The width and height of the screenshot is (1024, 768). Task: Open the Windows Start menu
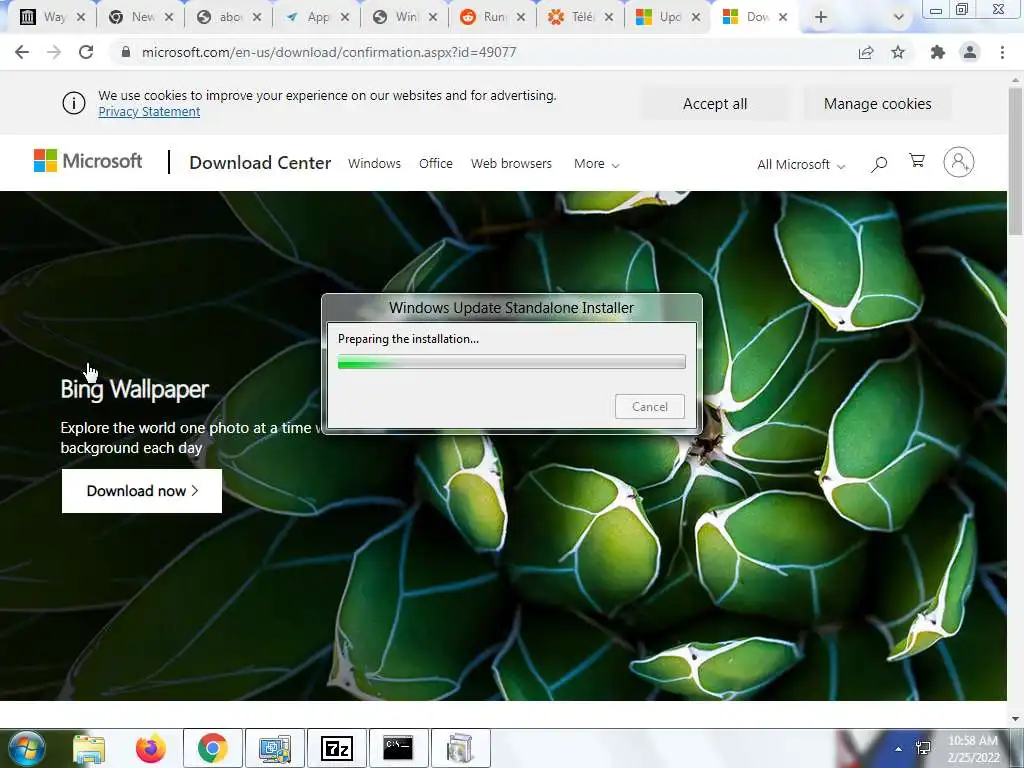tap(27, 748)
